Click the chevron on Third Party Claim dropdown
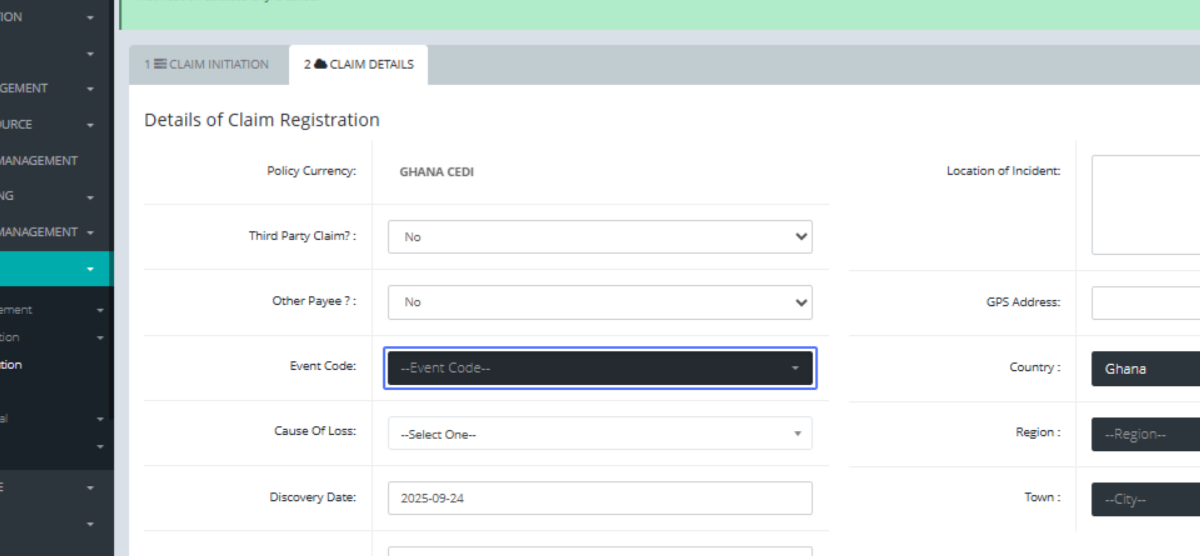The image size is (1200, 556). click(x=800, y=237)
